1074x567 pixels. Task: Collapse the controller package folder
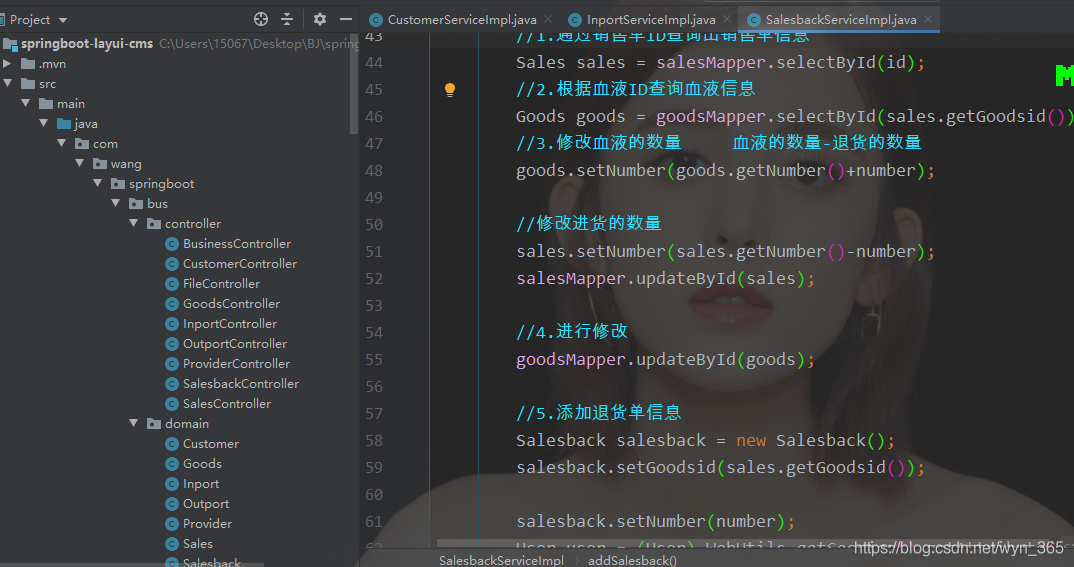pos(134,224)
